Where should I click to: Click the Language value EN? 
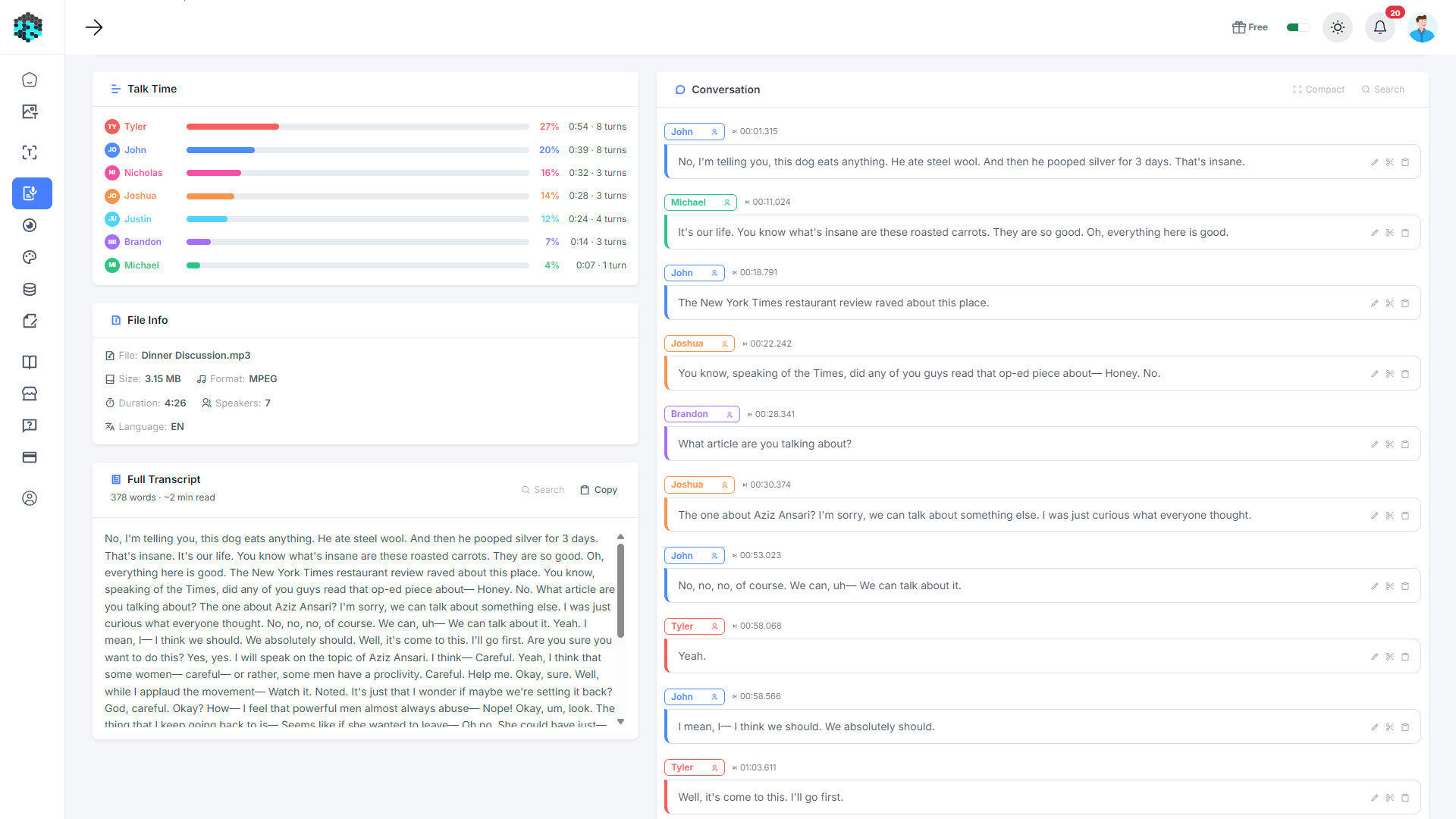tap(177, 427)
